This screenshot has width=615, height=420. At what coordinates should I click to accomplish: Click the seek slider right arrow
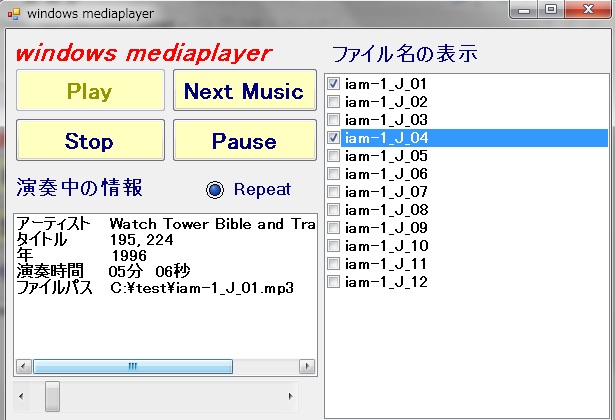coord(290,396)
